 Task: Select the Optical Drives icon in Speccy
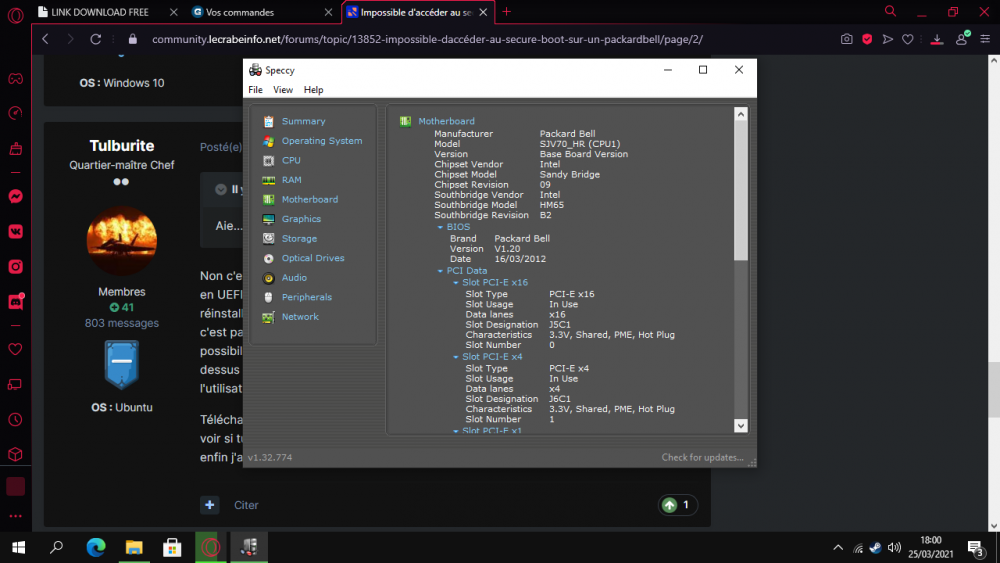coord(268,258)
